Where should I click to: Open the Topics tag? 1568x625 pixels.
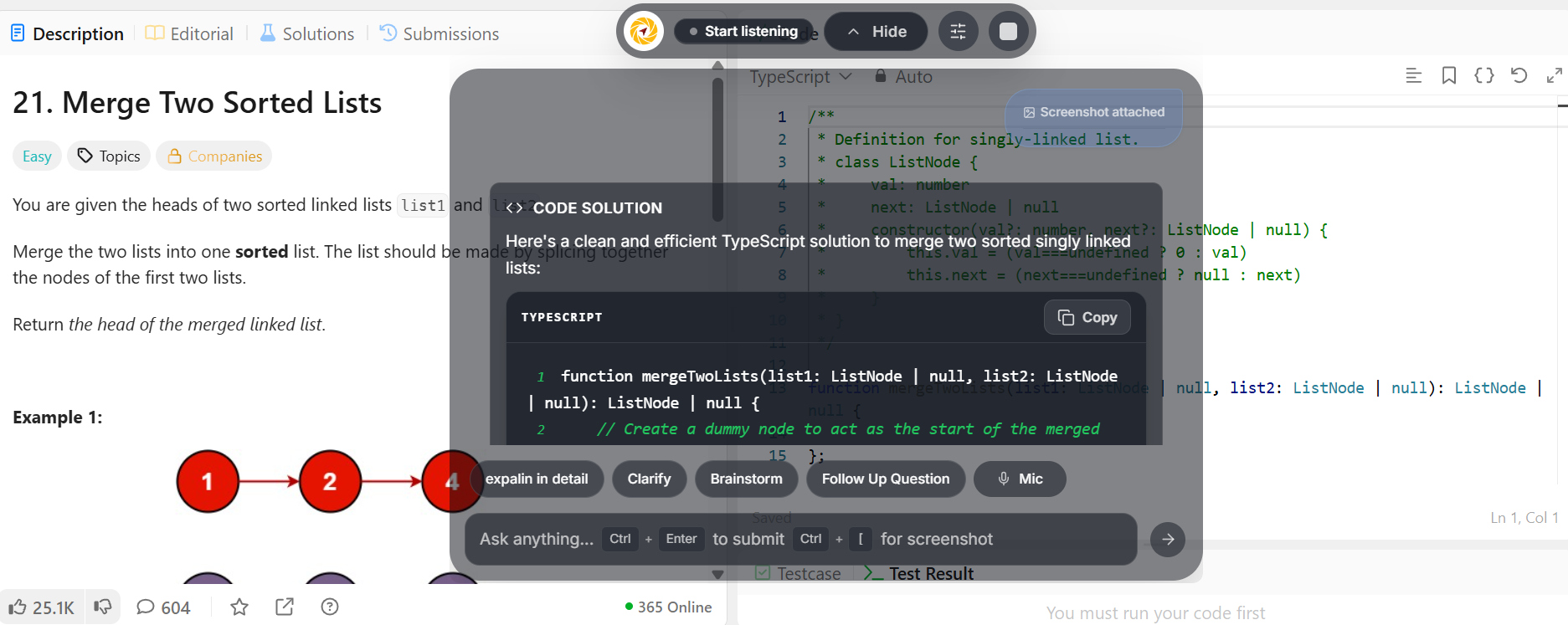(x=109, y=156)
